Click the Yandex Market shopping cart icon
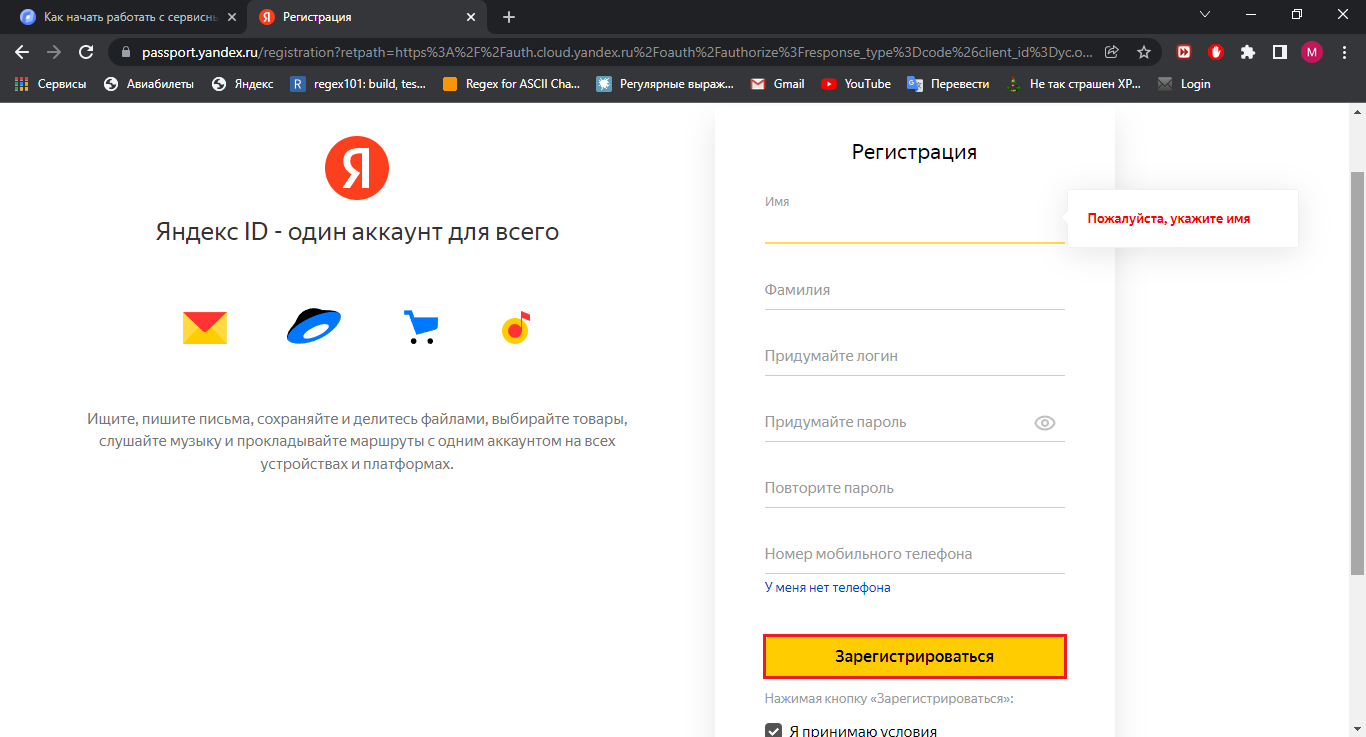The height and width of the screenshot is (737, 1366). point(420,327)
